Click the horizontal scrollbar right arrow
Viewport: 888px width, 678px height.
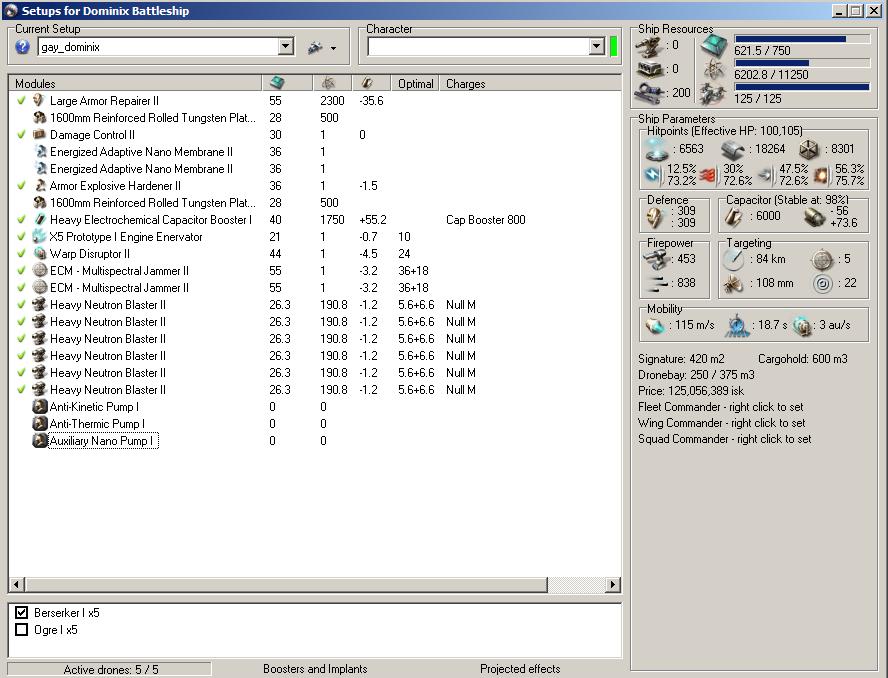pyautogui.click(x=613, y=584)
